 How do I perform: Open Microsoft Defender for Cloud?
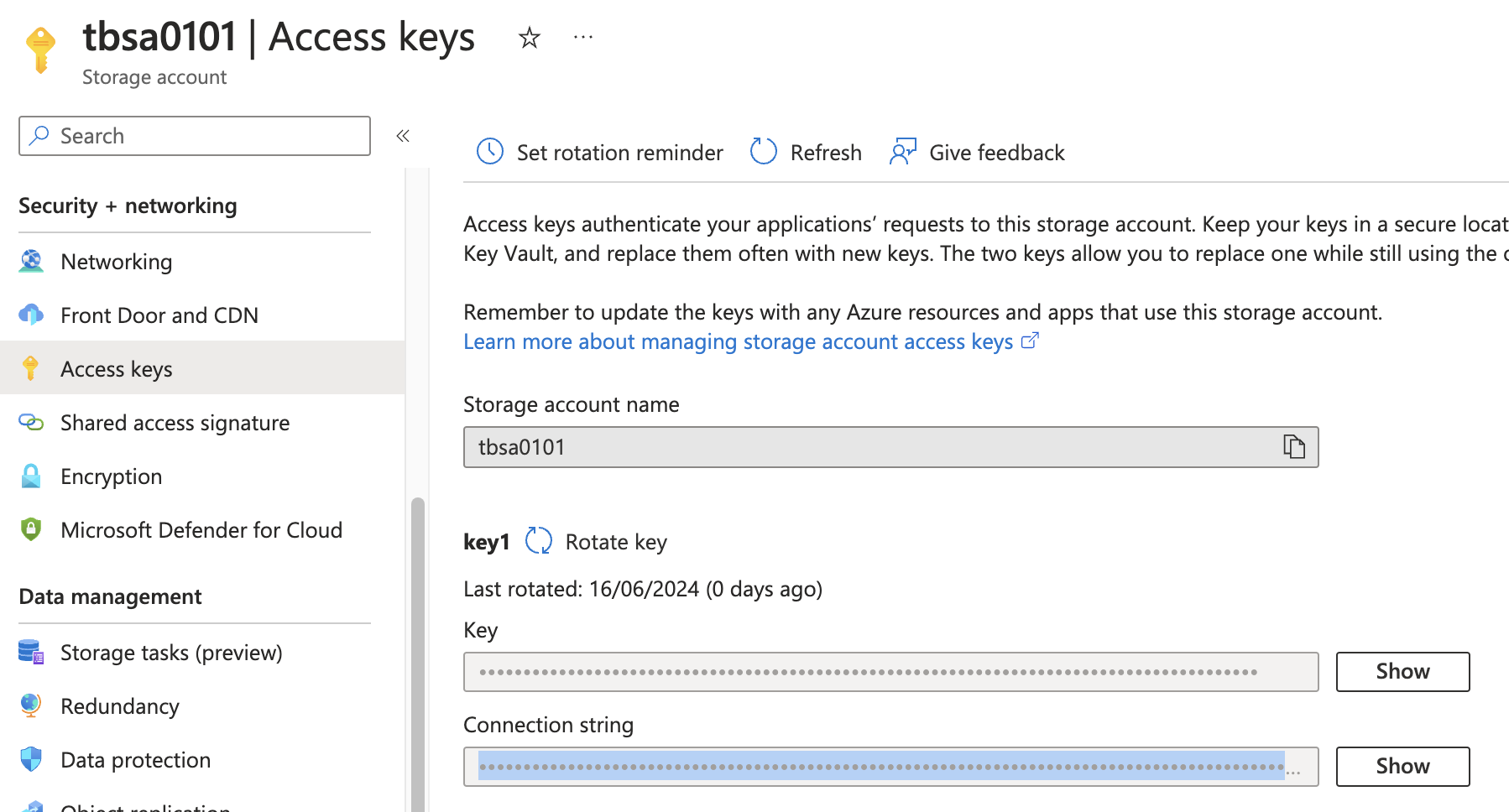(x=201, y=530)
